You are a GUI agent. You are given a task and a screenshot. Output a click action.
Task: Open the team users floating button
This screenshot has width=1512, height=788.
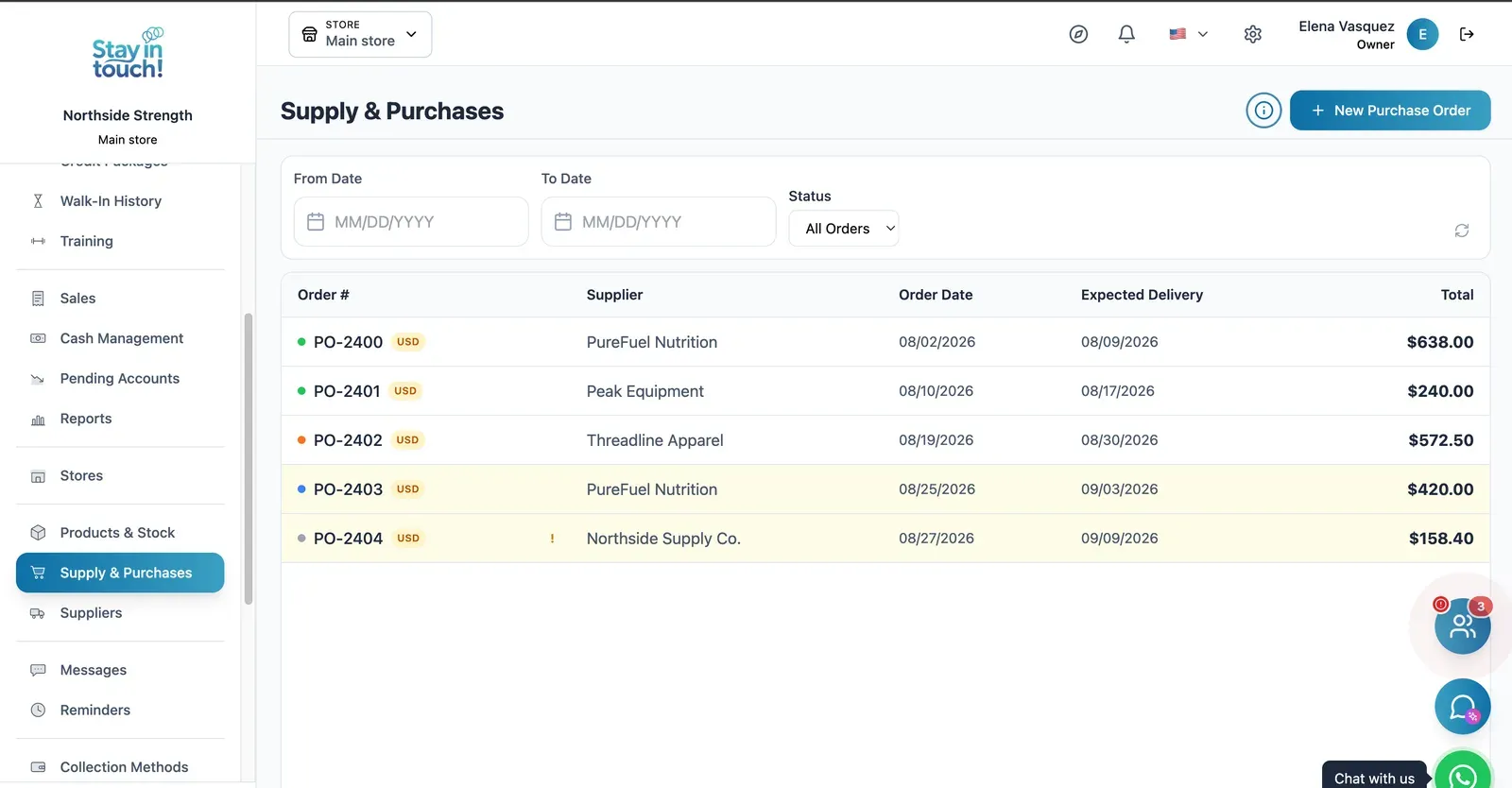coord(1462,625)
